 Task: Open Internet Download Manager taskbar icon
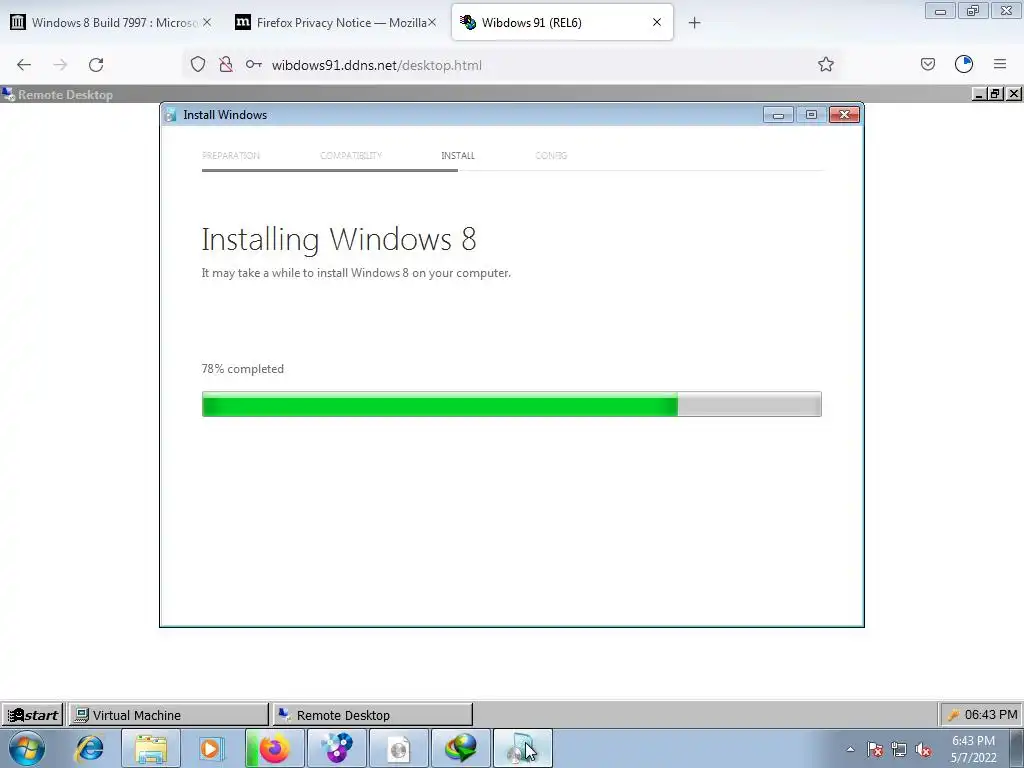(460, 748)
